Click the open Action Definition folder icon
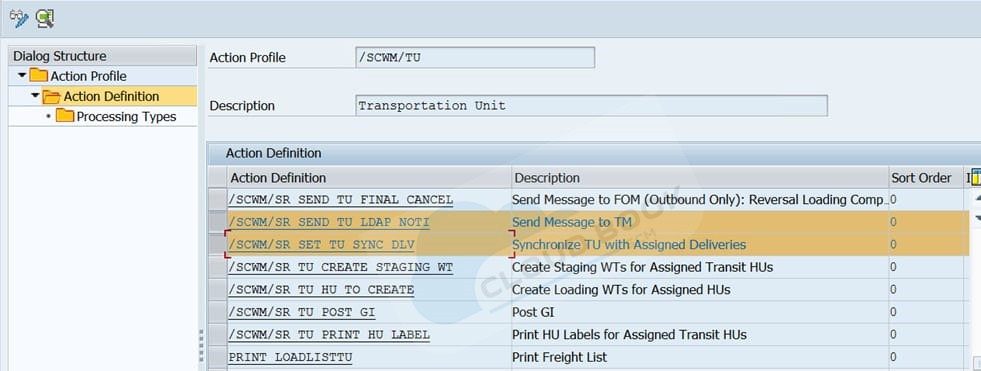Image resolution: width=981 pixels, height=371 pixels. coord(51,96)
